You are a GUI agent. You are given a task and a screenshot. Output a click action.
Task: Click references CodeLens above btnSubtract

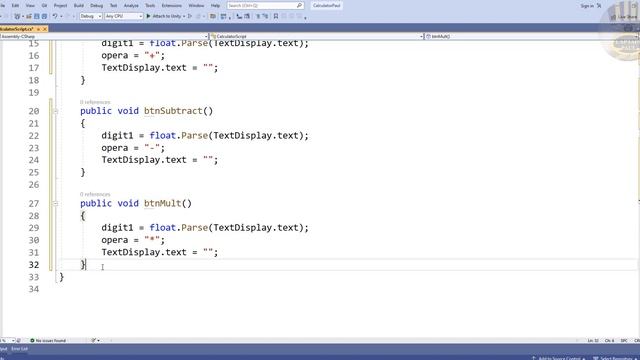coord(95,102)
